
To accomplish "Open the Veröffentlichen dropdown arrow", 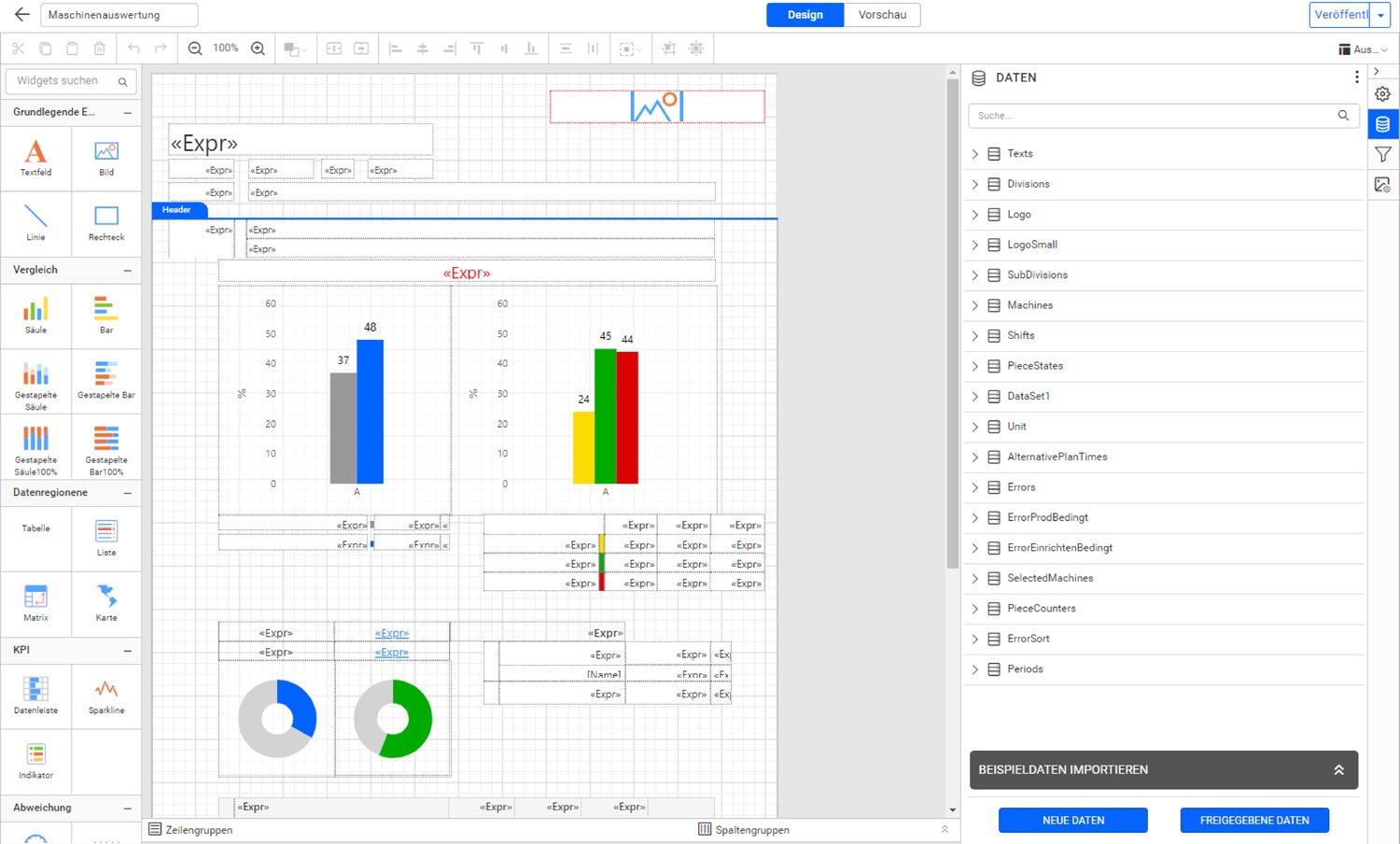I will tap(1380, 15).
